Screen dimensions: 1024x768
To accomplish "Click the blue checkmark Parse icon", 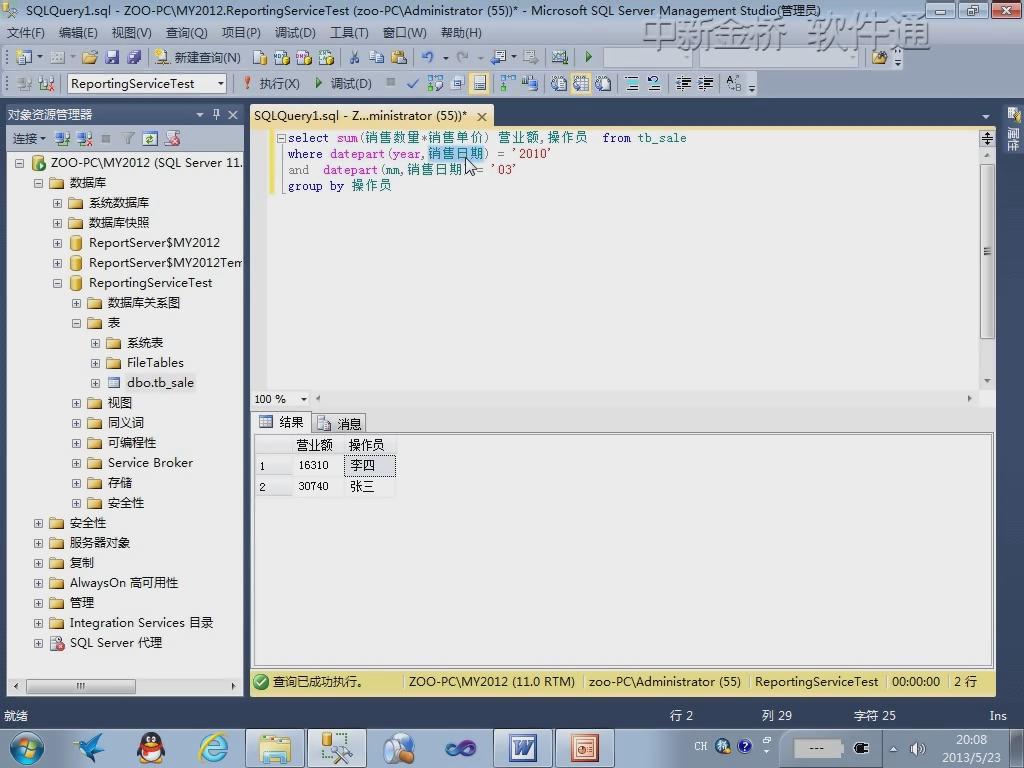I will (412, 84).
